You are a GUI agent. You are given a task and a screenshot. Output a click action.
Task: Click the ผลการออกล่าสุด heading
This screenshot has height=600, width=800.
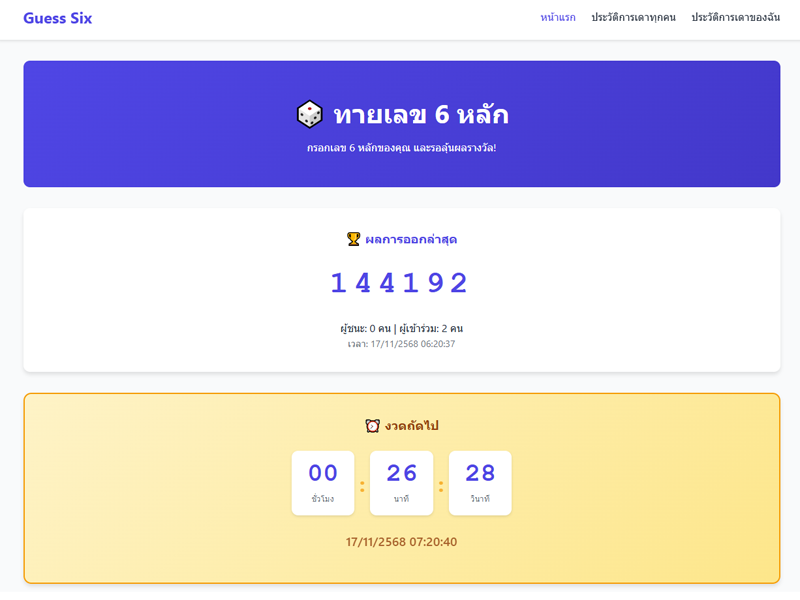click(x=411, y=239)
